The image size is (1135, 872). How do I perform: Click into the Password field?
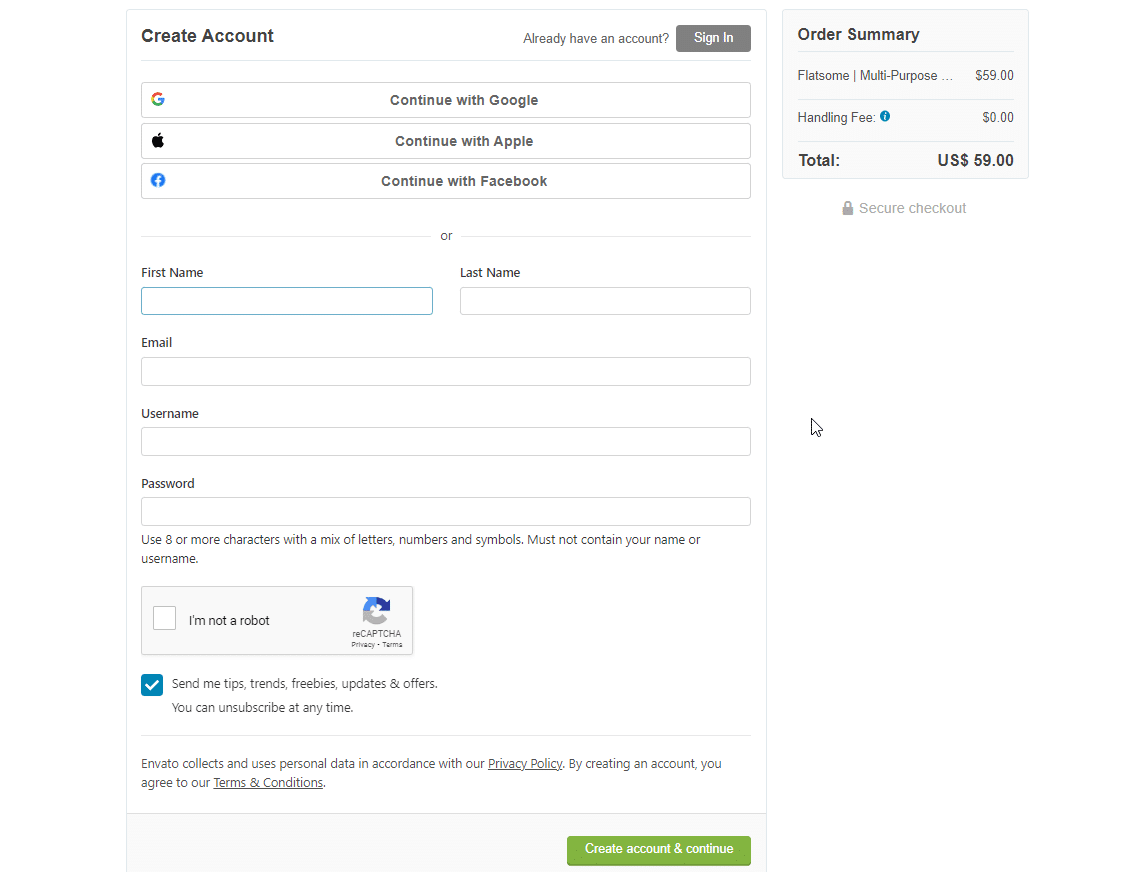[446, 512]
